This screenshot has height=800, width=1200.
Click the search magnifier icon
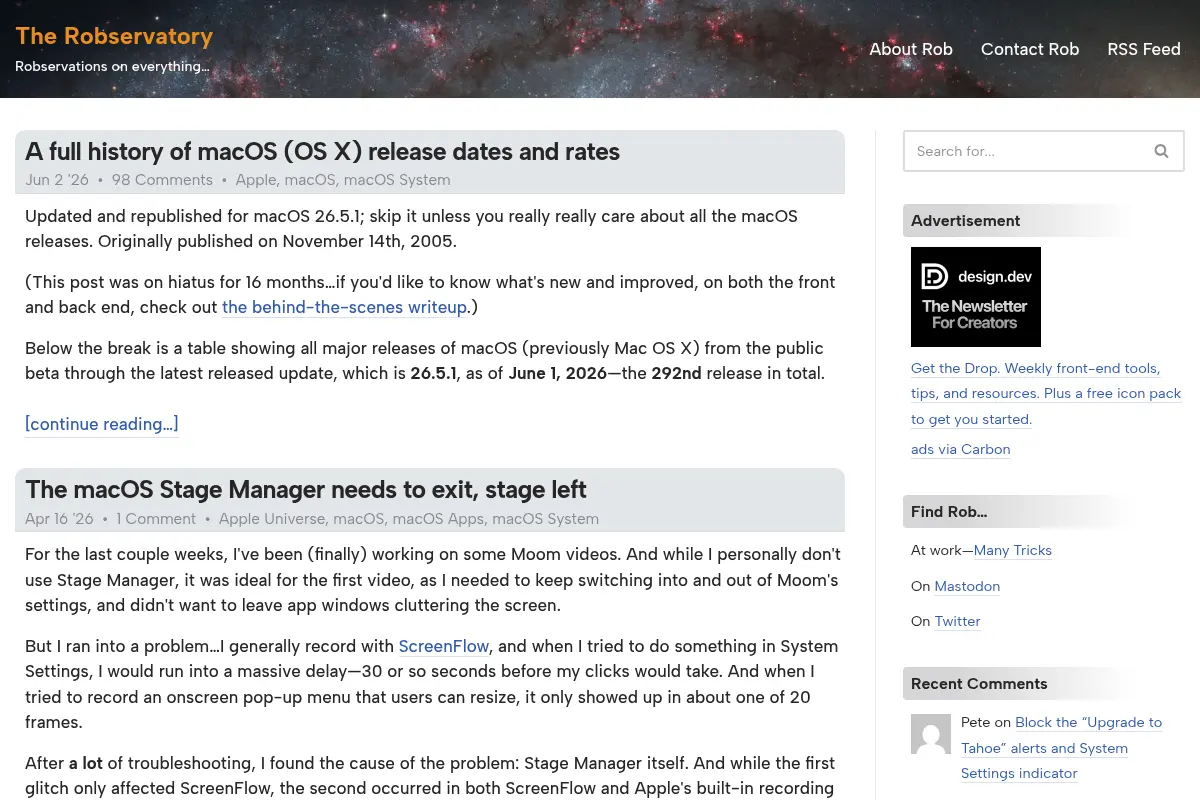click(1161, 151)
